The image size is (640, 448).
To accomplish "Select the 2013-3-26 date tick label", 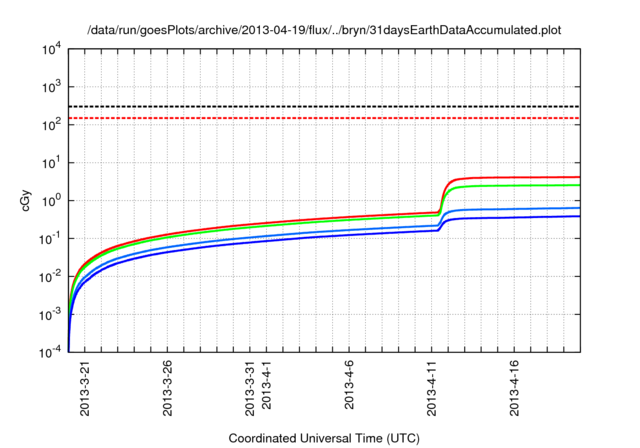I will pyautogui.click(x=166, y=388).
